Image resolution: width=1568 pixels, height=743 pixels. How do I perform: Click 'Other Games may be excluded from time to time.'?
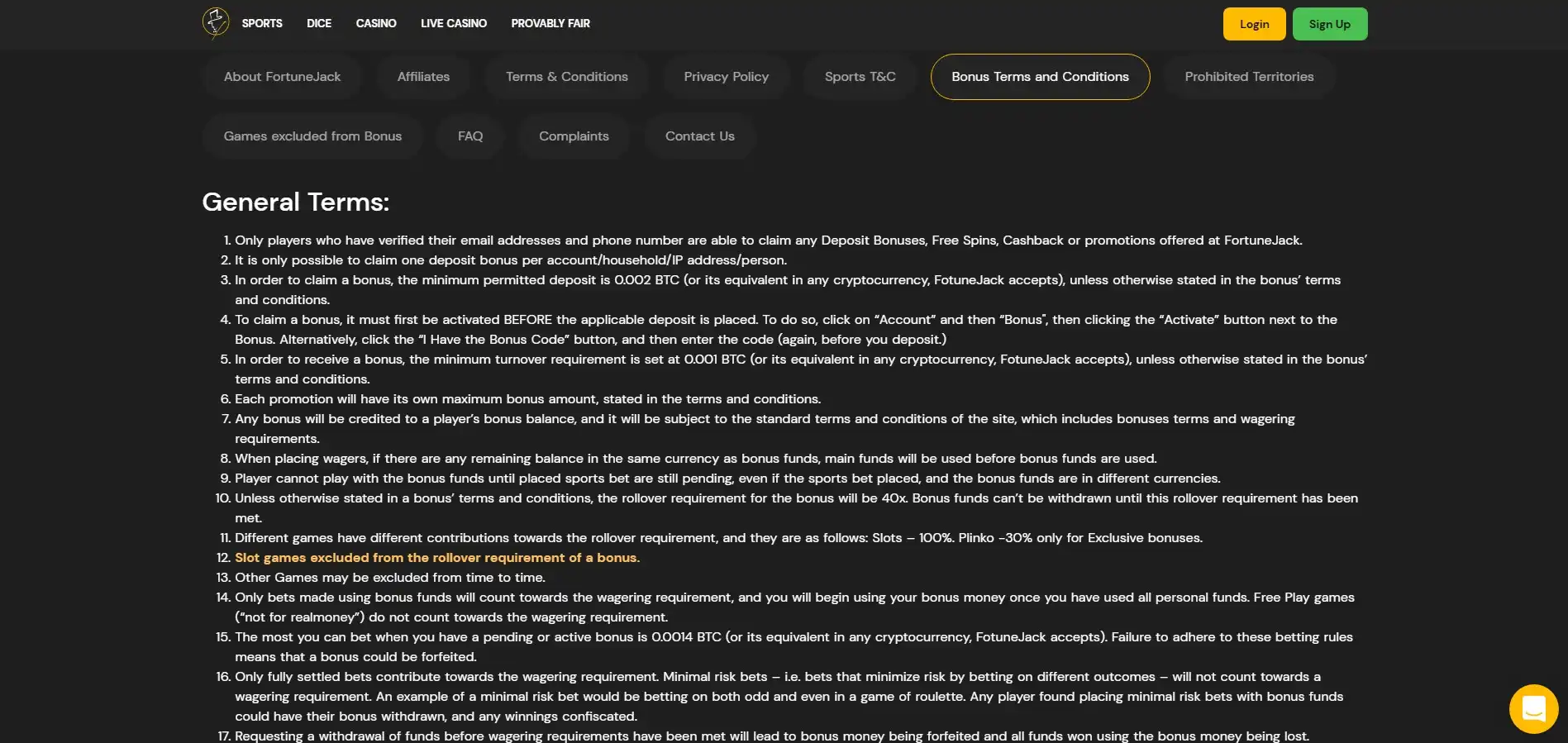coord(390,578)
